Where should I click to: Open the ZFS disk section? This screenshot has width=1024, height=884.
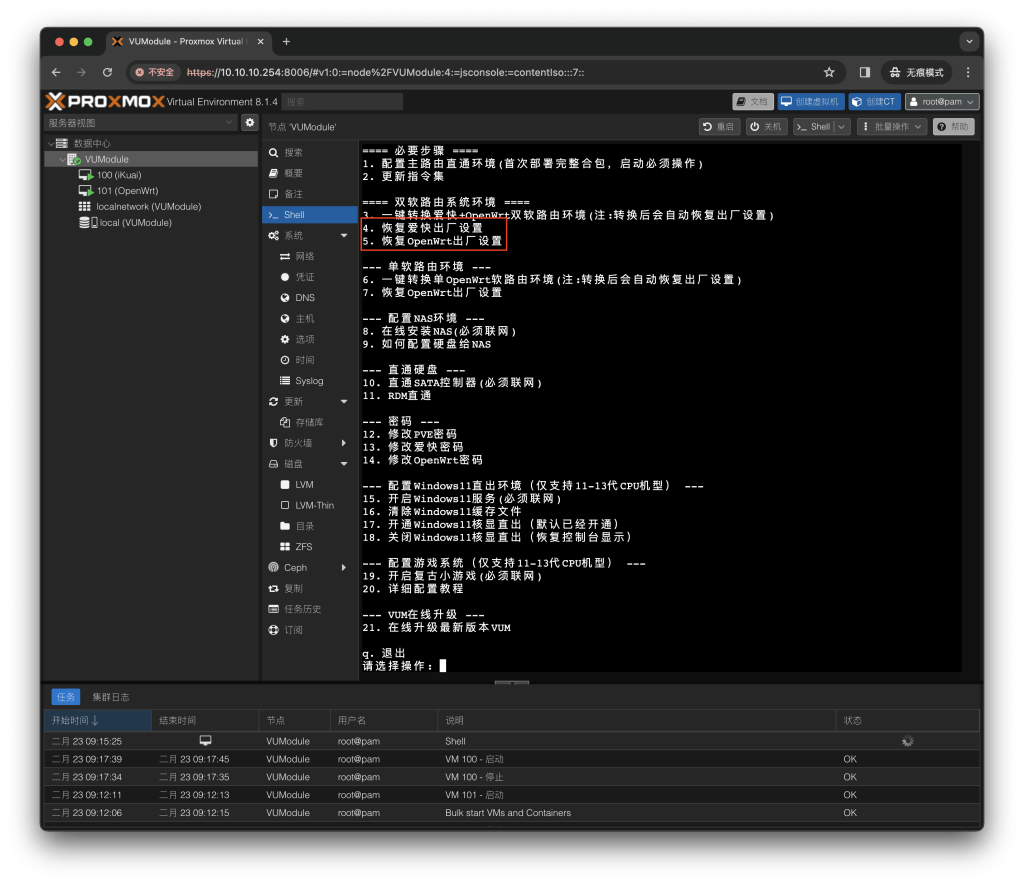(303, 547)
